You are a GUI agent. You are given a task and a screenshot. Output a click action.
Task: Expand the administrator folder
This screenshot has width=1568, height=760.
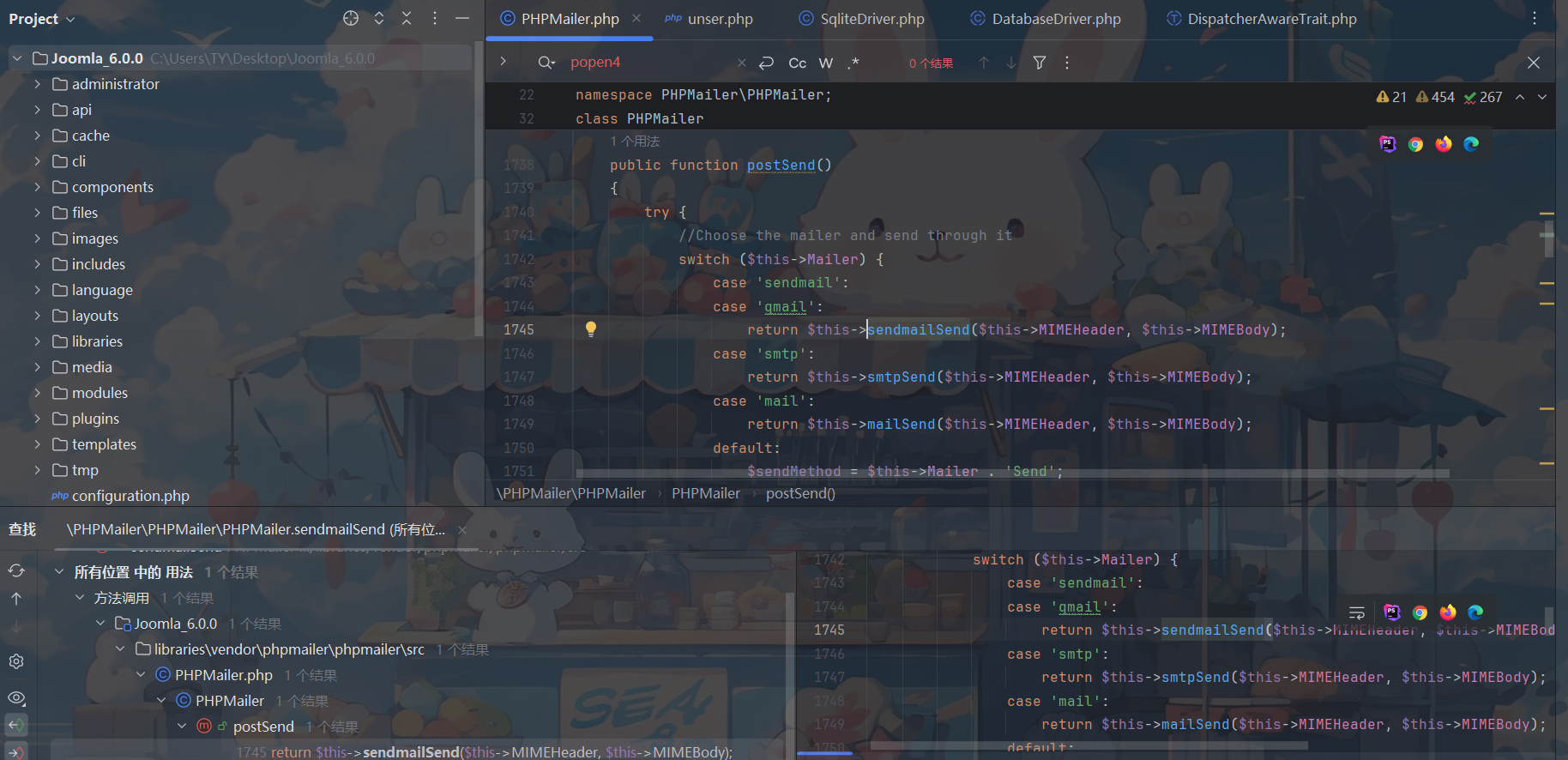click(38, 84)
